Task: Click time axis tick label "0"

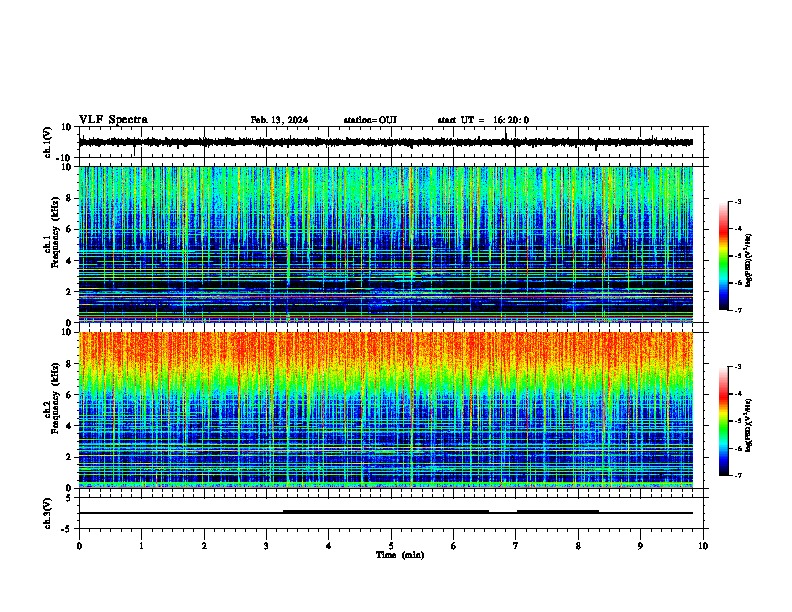Action: click(x=79, y=546)
